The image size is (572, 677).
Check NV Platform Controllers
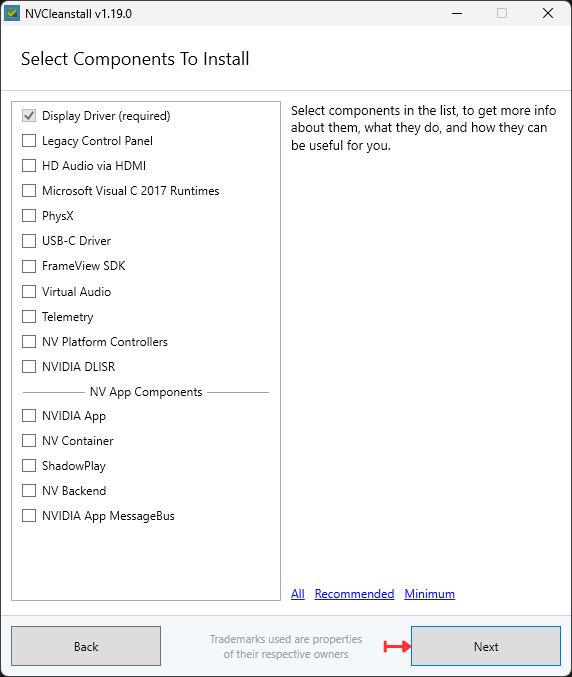coord(29,342)
